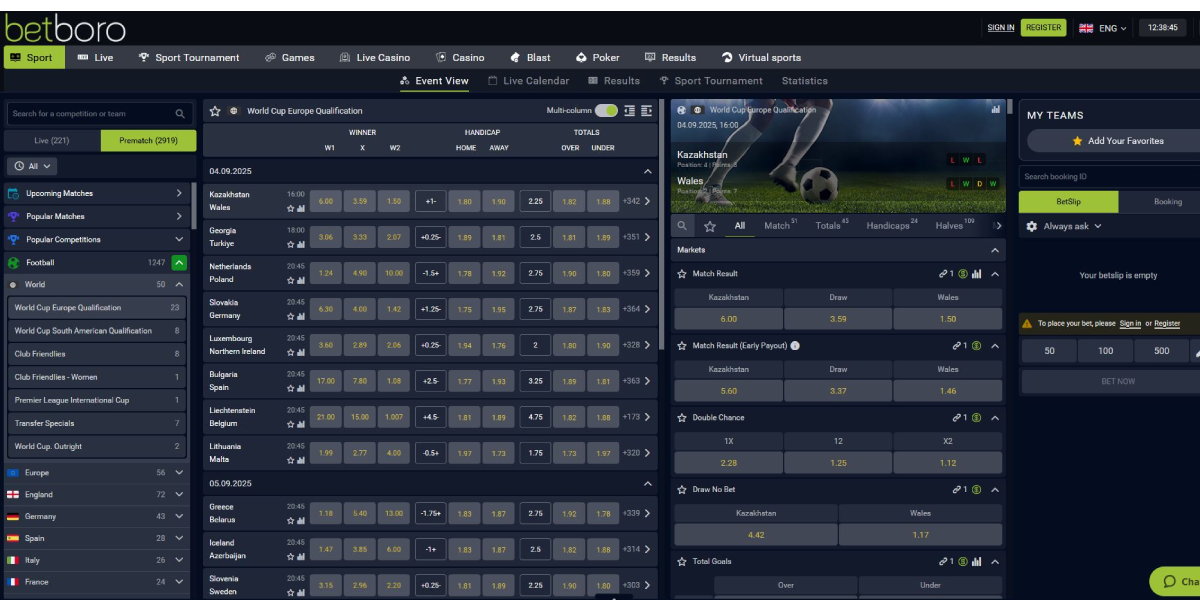Image resolution: width=1200 pixels, height=600 pixels.
Task: Expand the England country list
Action: tap(179, 495)
